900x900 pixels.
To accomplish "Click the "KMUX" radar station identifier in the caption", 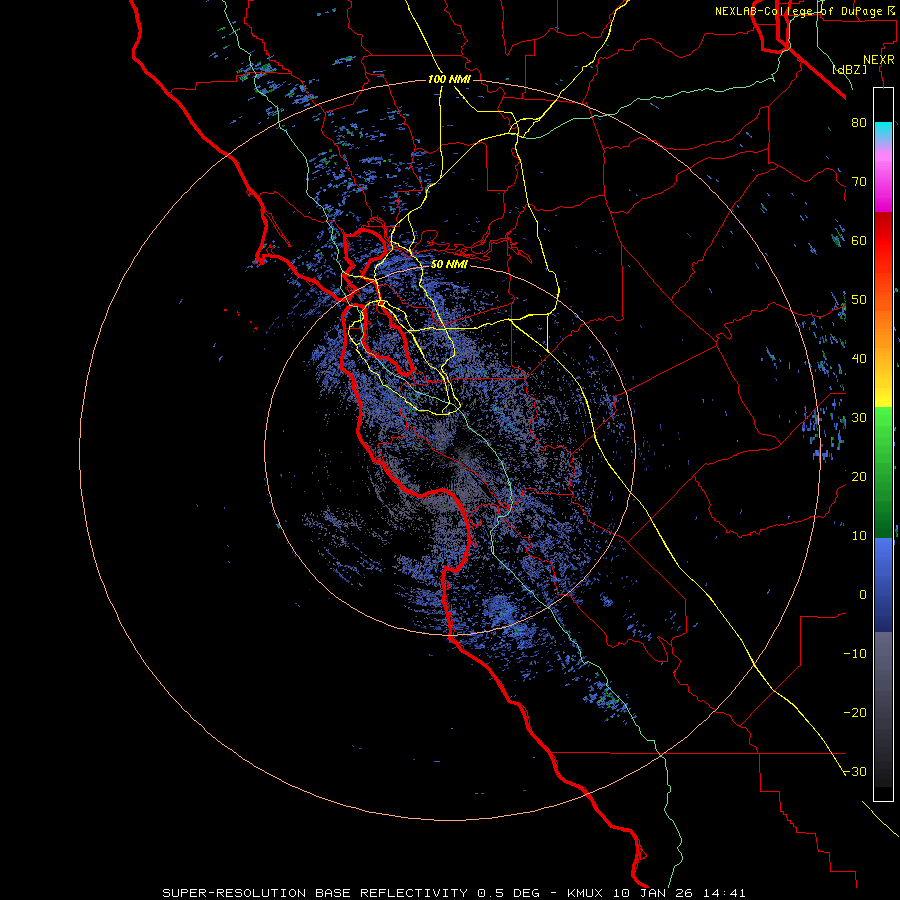I will tap(586, 893).
